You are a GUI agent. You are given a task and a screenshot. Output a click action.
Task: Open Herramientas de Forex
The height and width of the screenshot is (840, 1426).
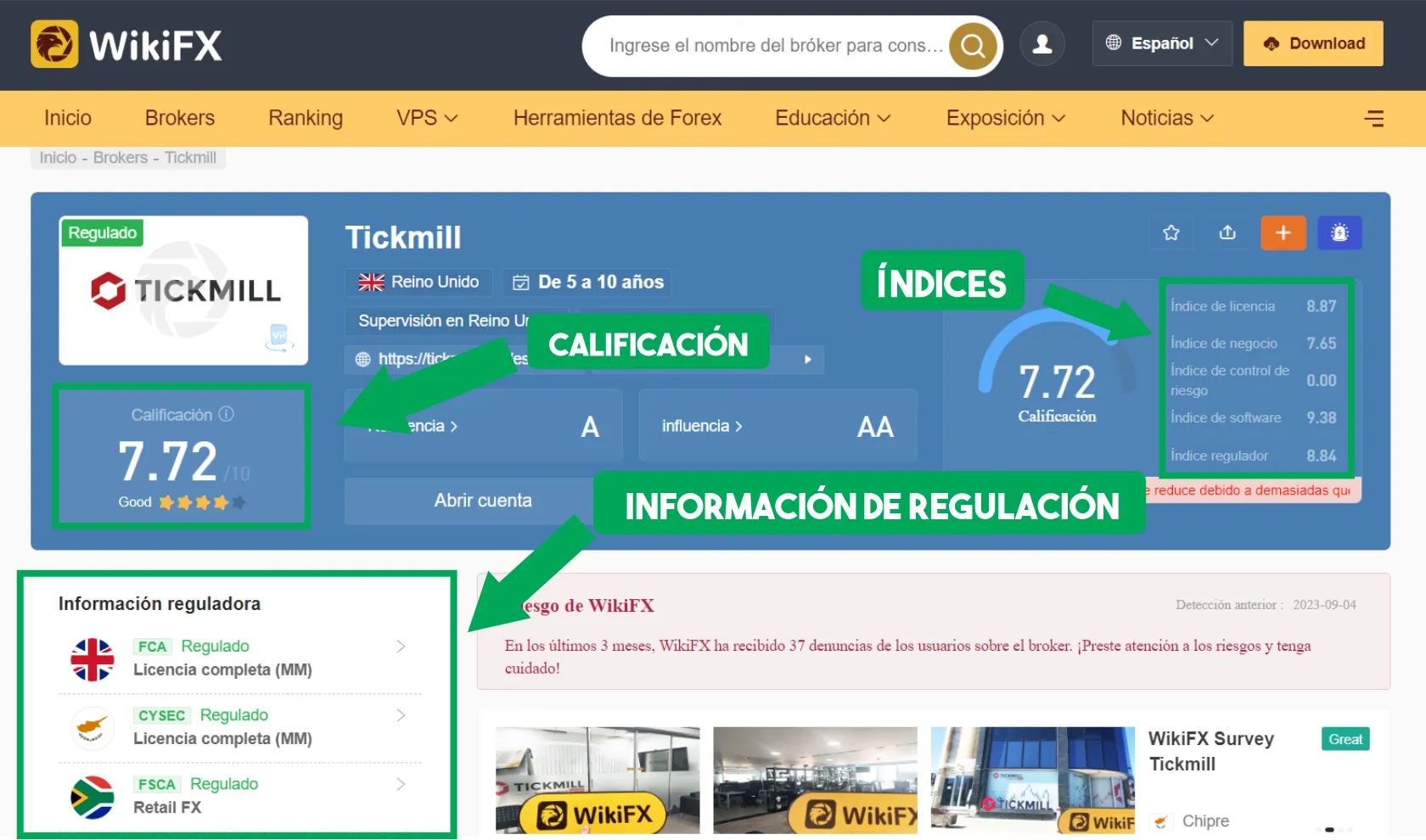[617, 118]
